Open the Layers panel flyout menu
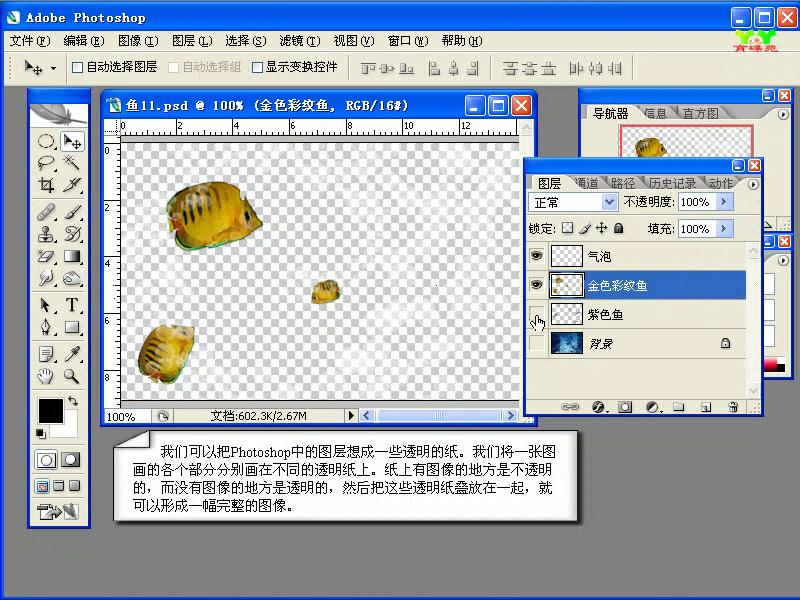Viewport: 800px width, 600px height. click(x=753, y=184)
